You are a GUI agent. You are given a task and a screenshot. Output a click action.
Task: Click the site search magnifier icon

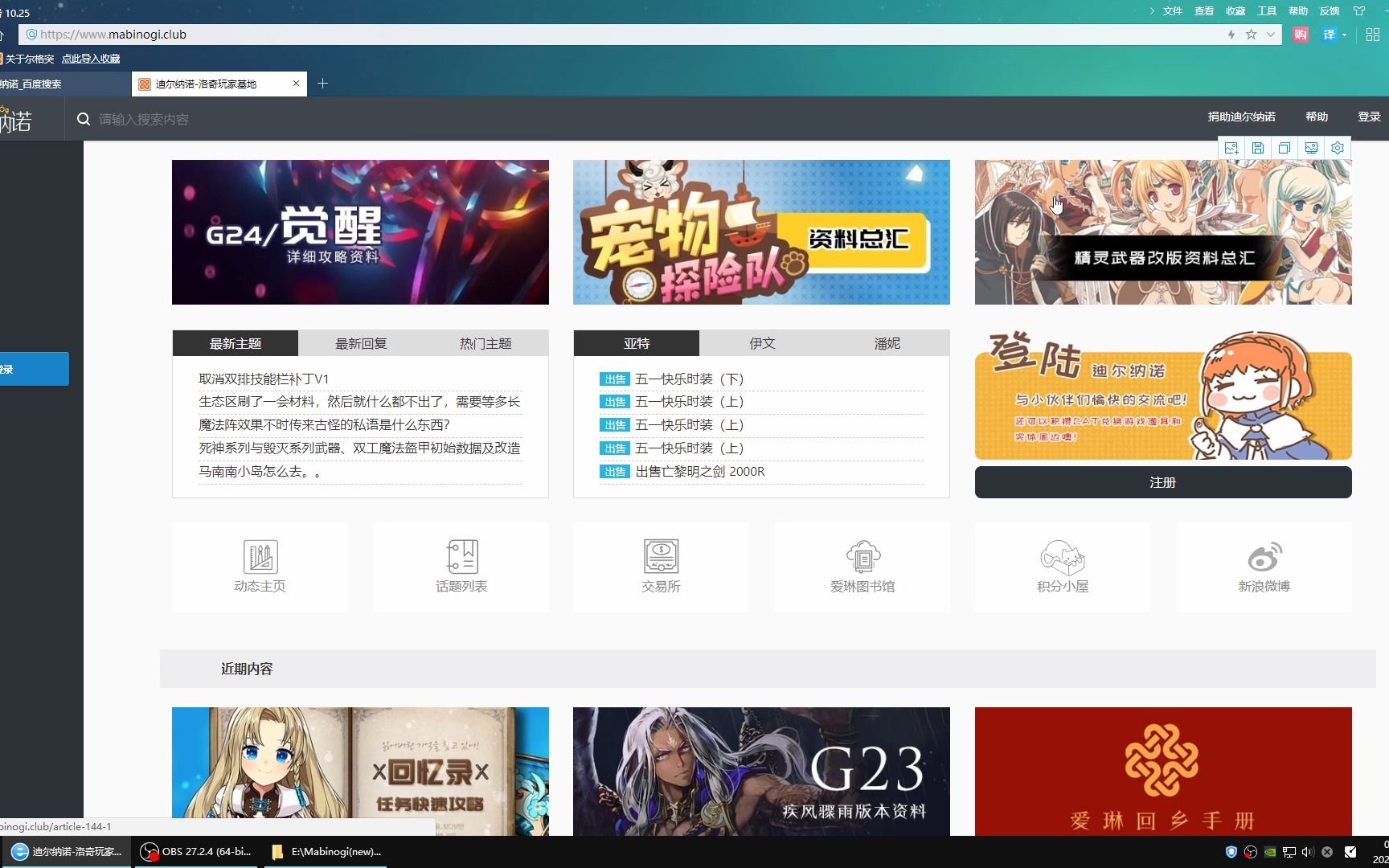click(x=83, y=119)
